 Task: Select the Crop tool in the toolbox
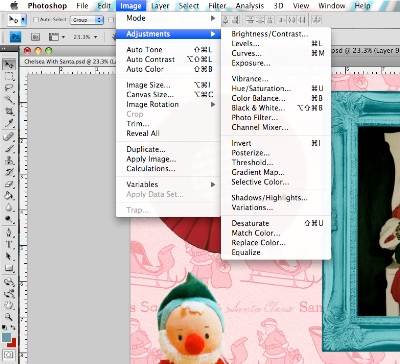click(x=9, y=111)
